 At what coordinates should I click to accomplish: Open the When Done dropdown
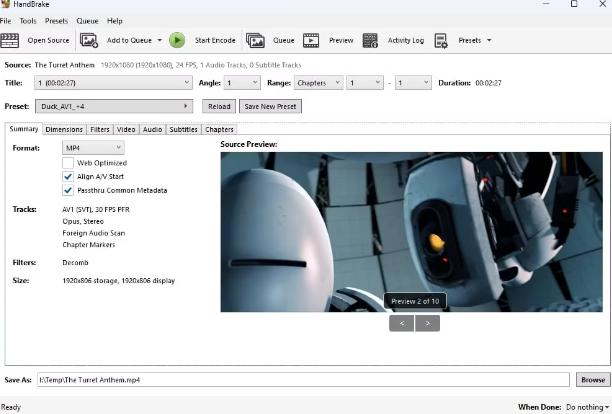pos(587,407)
